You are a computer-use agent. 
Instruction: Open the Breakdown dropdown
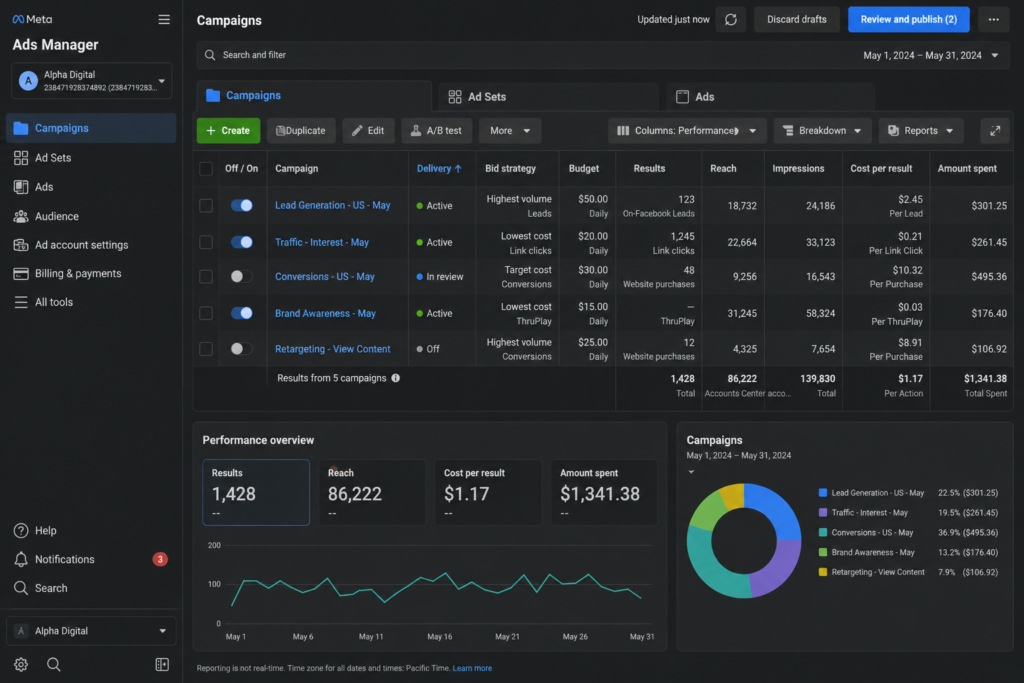(822, 131)
